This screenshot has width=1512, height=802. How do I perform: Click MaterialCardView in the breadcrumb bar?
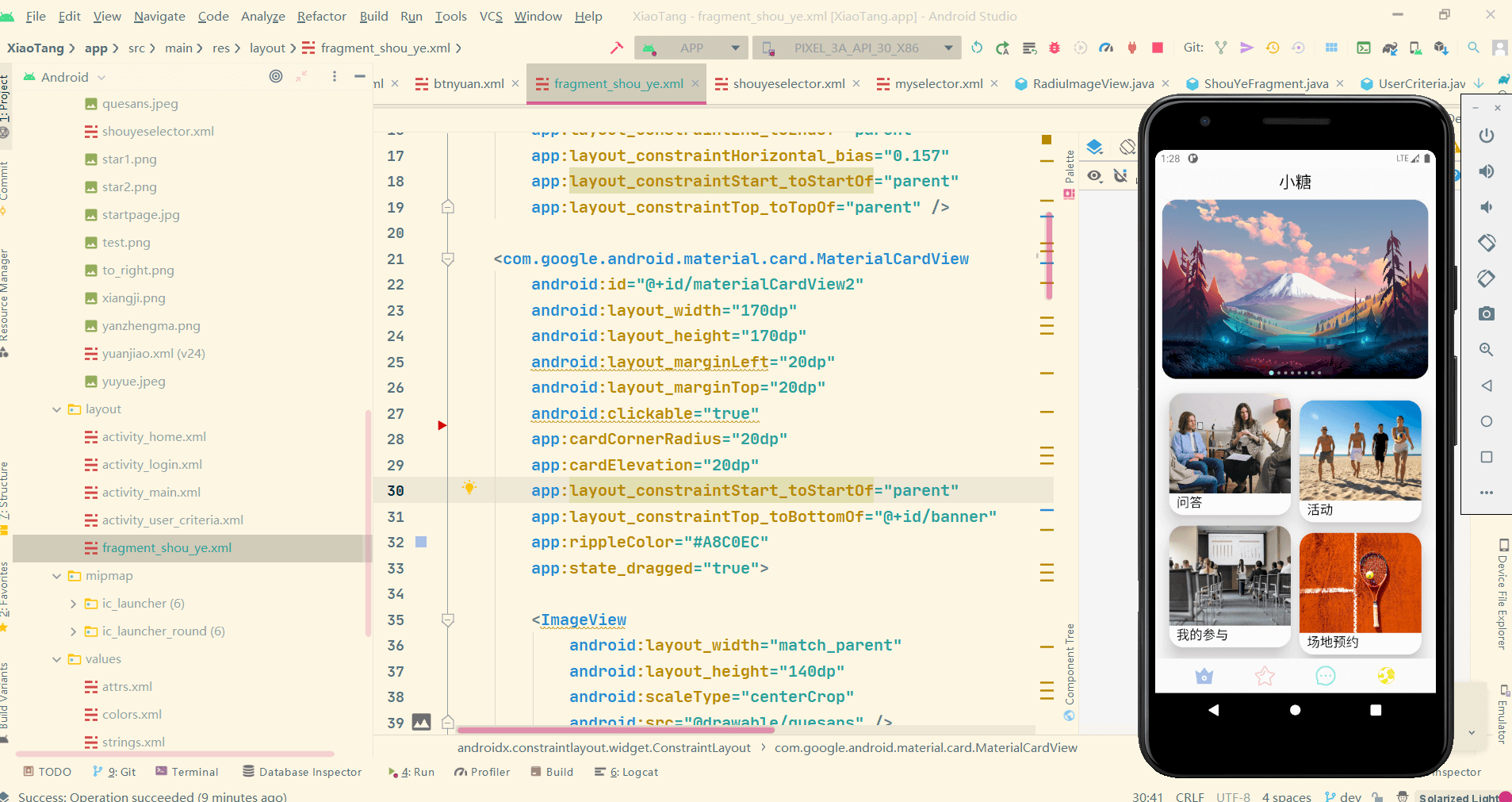[926, 747]
